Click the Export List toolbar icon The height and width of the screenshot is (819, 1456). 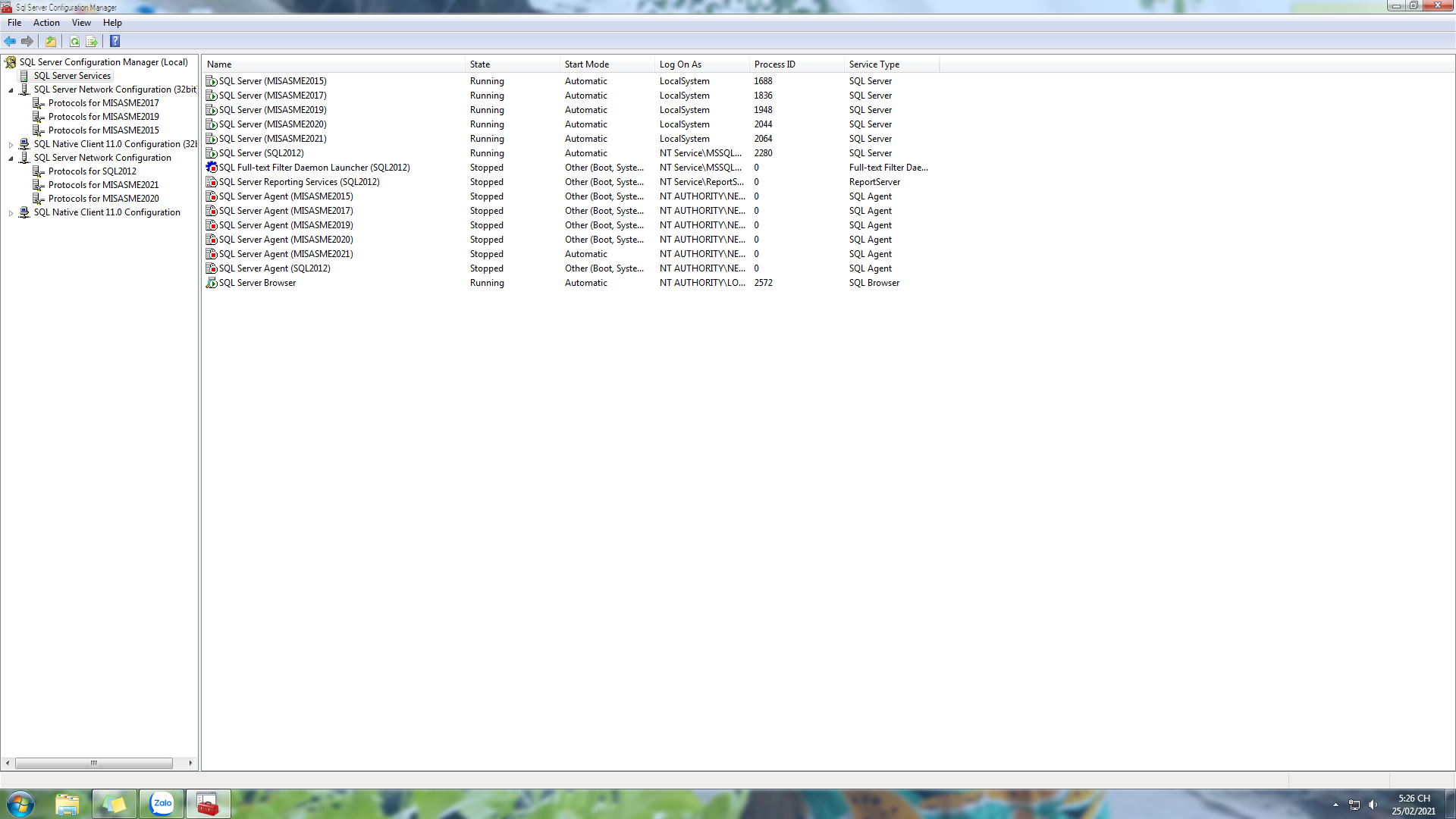click(x=92, y=41)
